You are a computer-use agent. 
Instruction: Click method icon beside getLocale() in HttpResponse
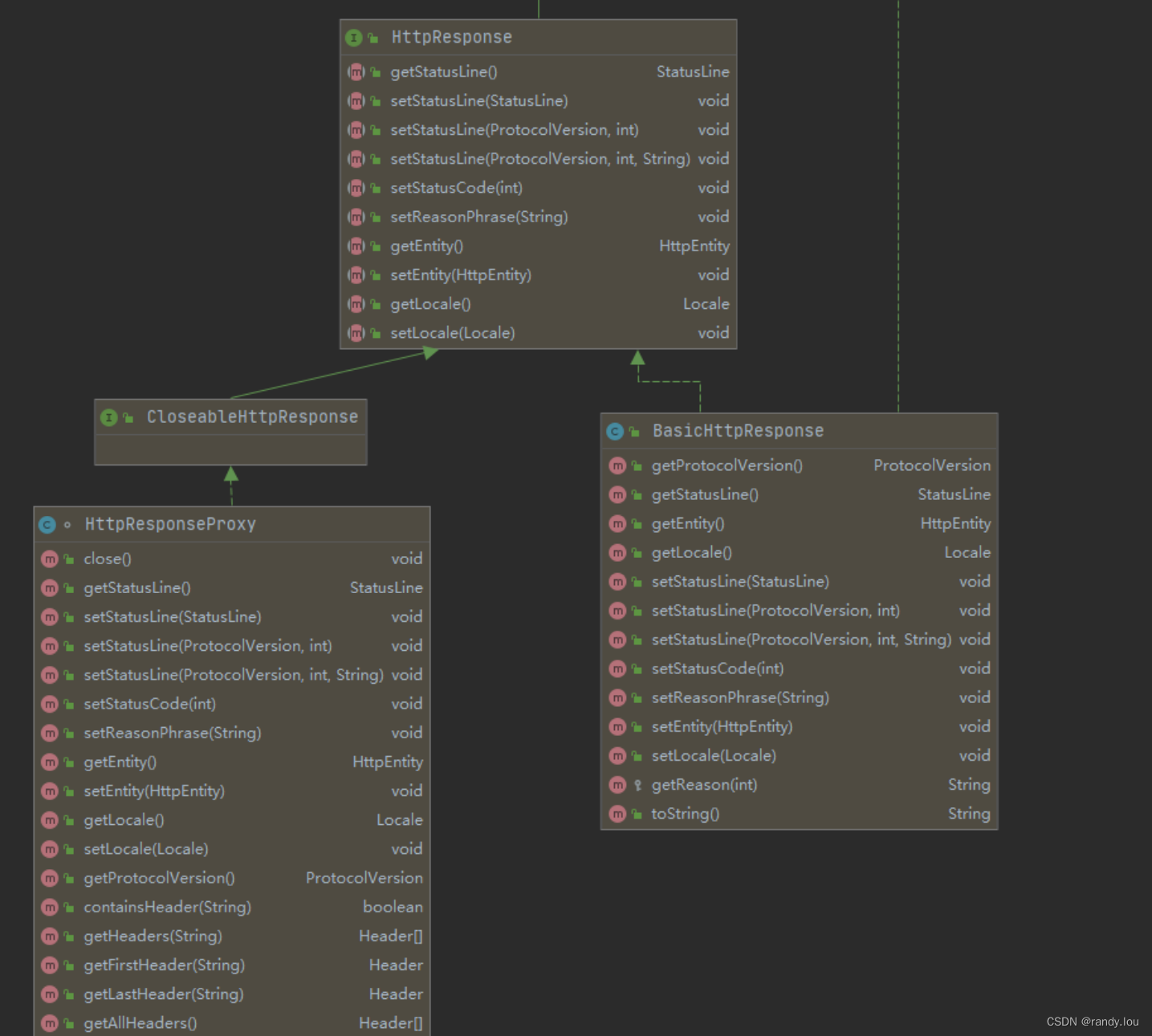pos(356,304)
